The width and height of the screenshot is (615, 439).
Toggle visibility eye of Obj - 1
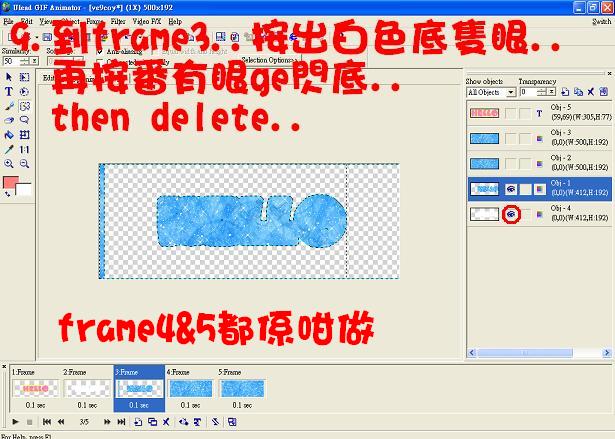511,187
